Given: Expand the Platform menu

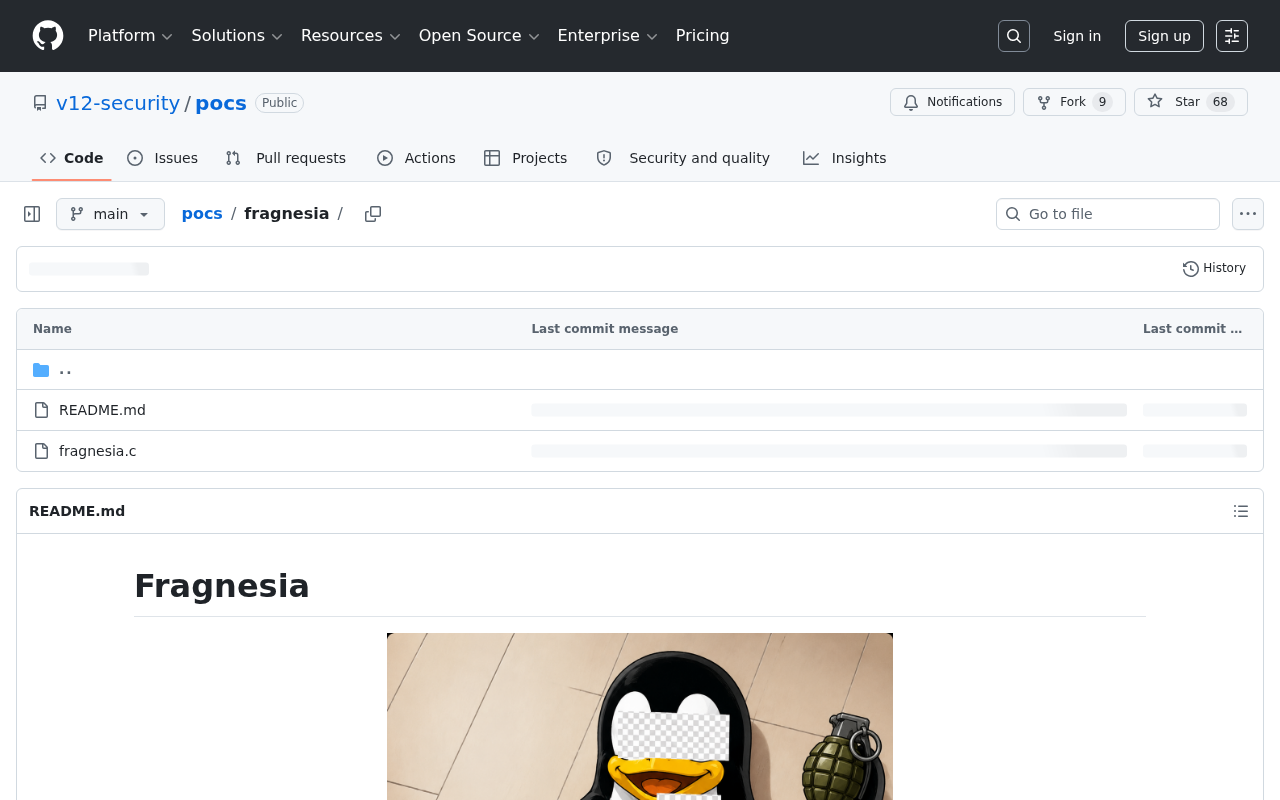Looking at the screenshot, I should [130, 36].
